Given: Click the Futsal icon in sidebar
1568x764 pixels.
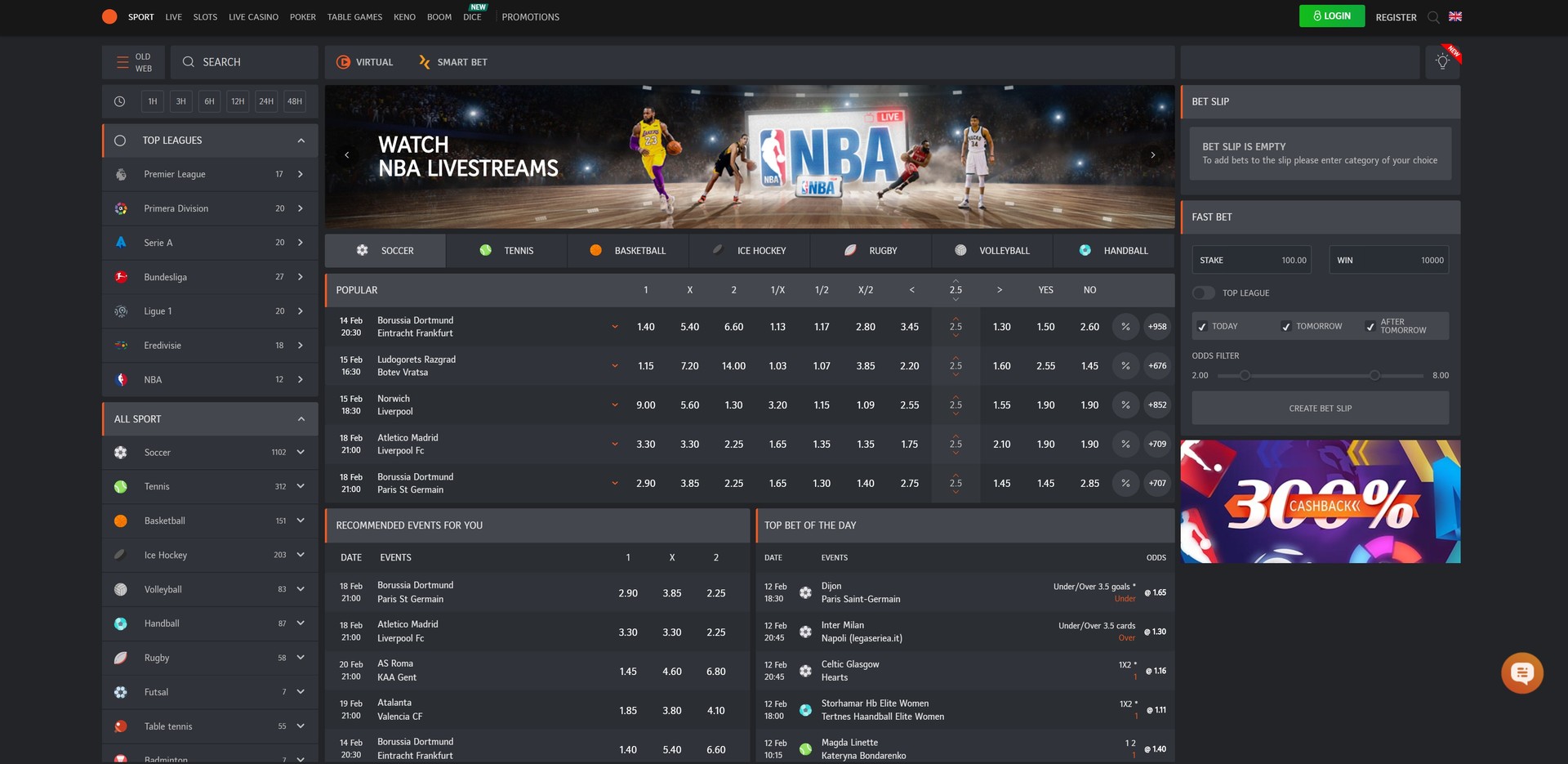Looking at the screenshot, I should (121, 692).
